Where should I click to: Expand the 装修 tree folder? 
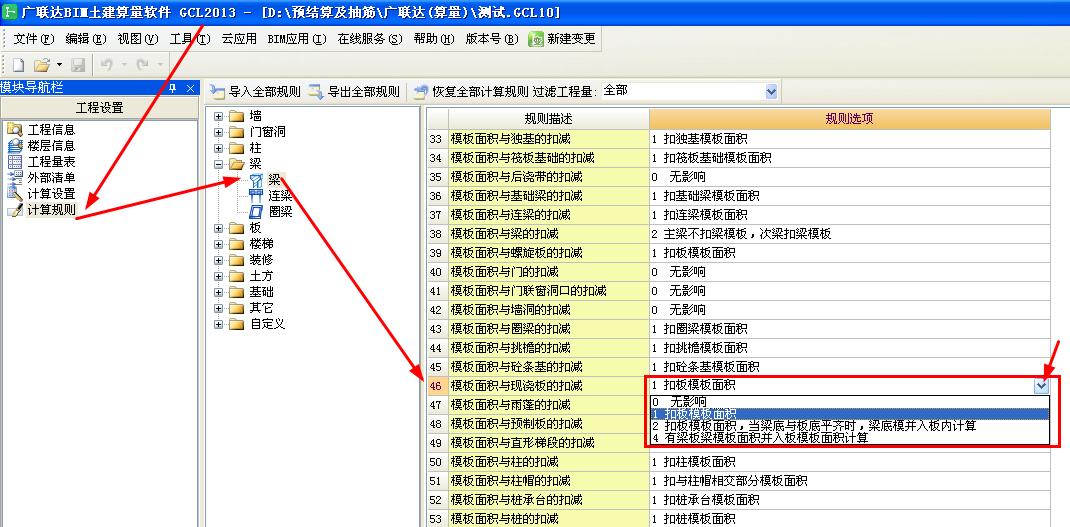pyautogui.click(x=218, y=260)
